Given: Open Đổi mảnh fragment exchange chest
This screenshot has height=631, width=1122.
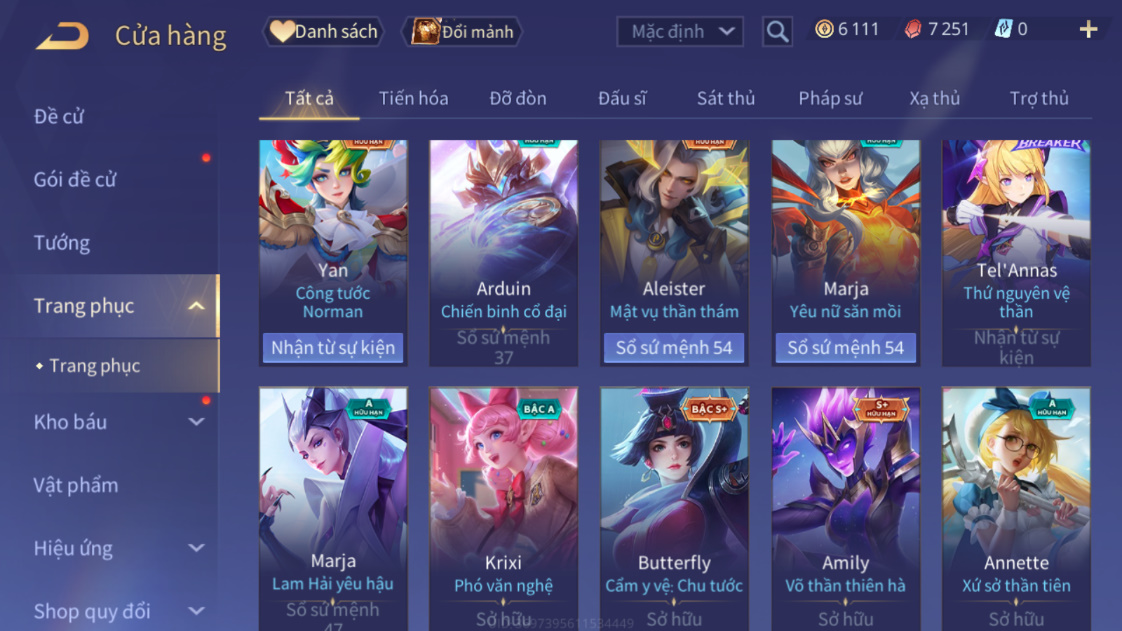Looking at the screenshot, I should [463, 31].
